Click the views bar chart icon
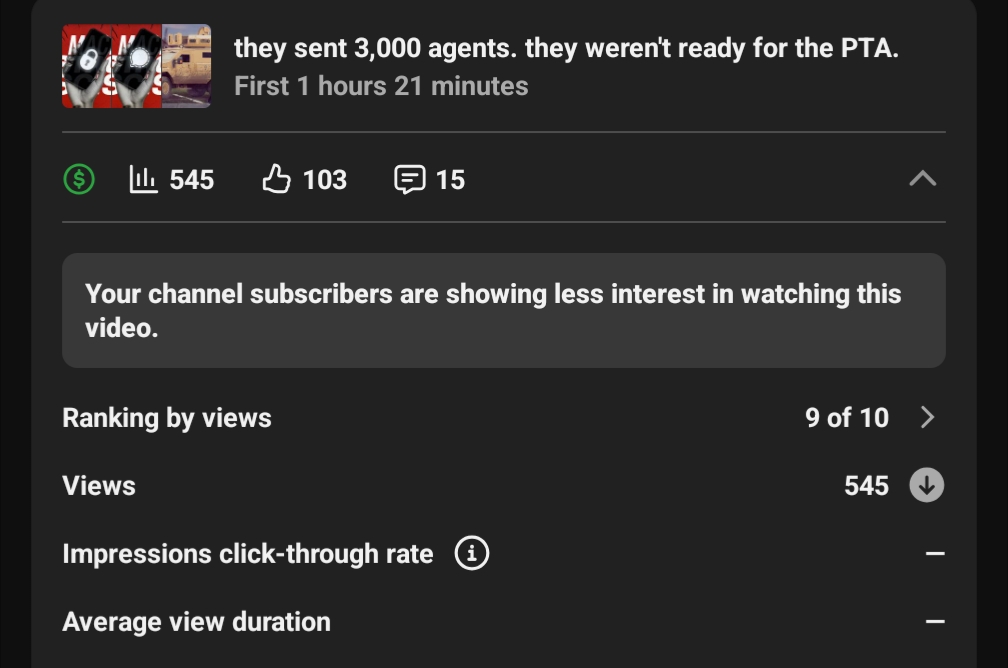This screenshot has width=1008, height=668. [x=144, y=180]
